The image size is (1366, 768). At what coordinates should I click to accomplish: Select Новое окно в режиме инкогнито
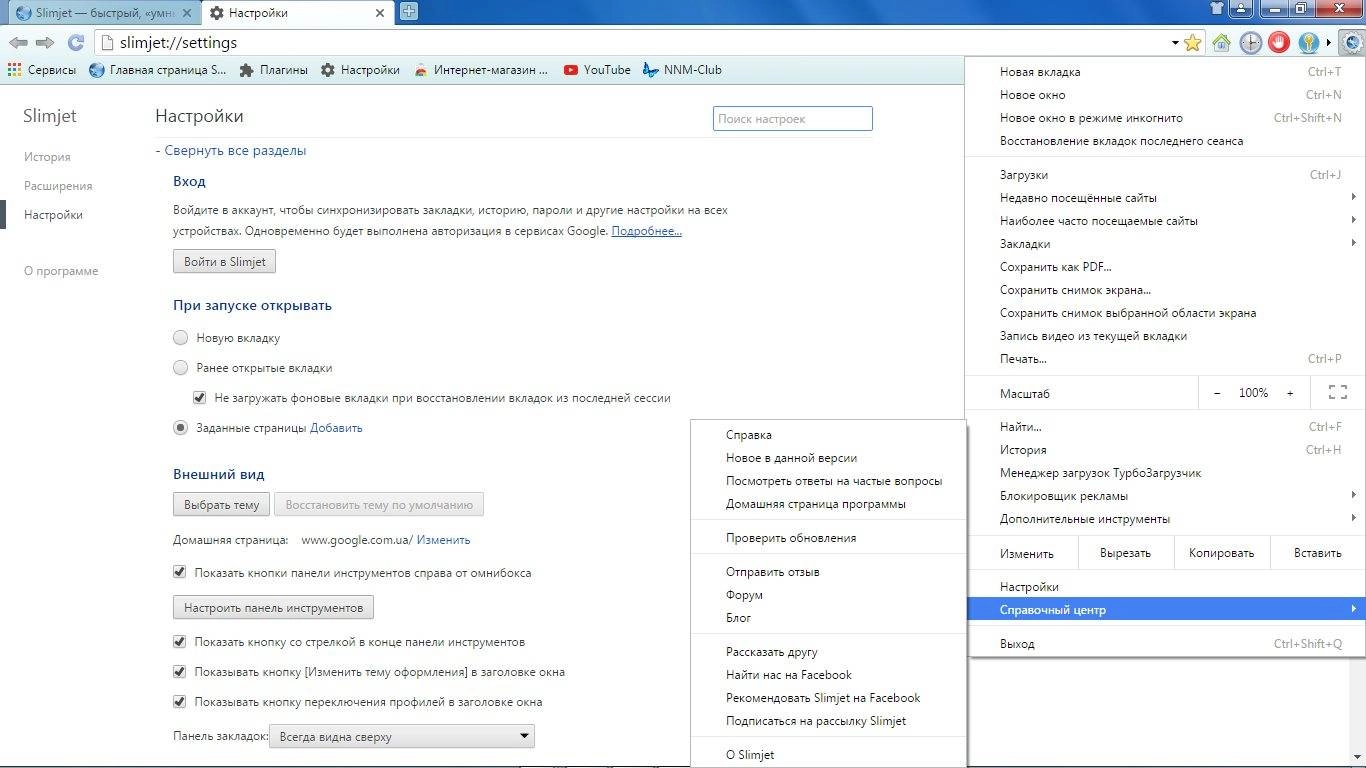[x=1166, y=118]
